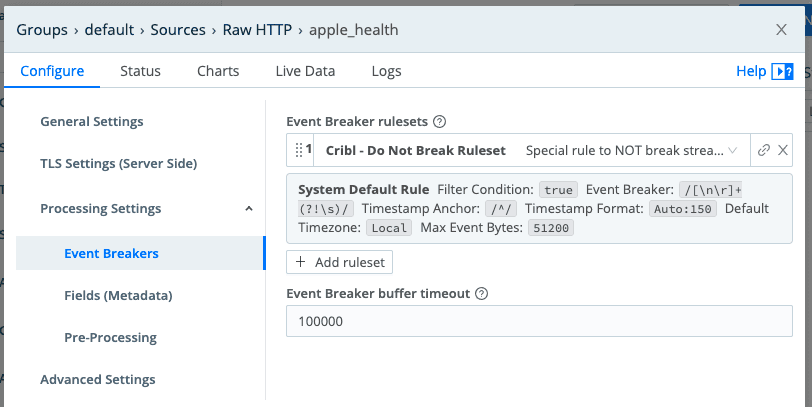This screenshot has height=407, width=812.
Task: Collapse the Processing Settings section
Action: (248, 209)
